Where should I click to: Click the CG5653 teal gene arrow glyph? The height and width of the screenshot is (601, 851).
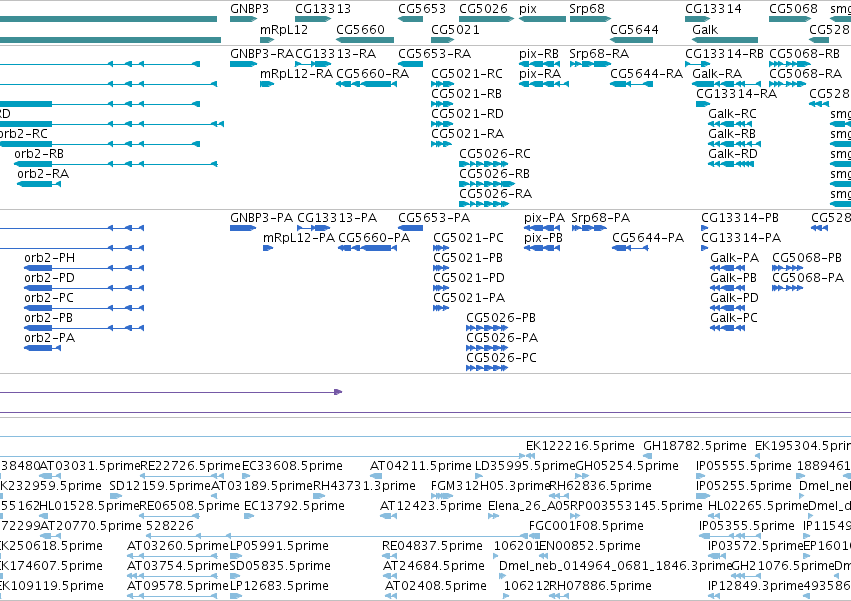410,20
